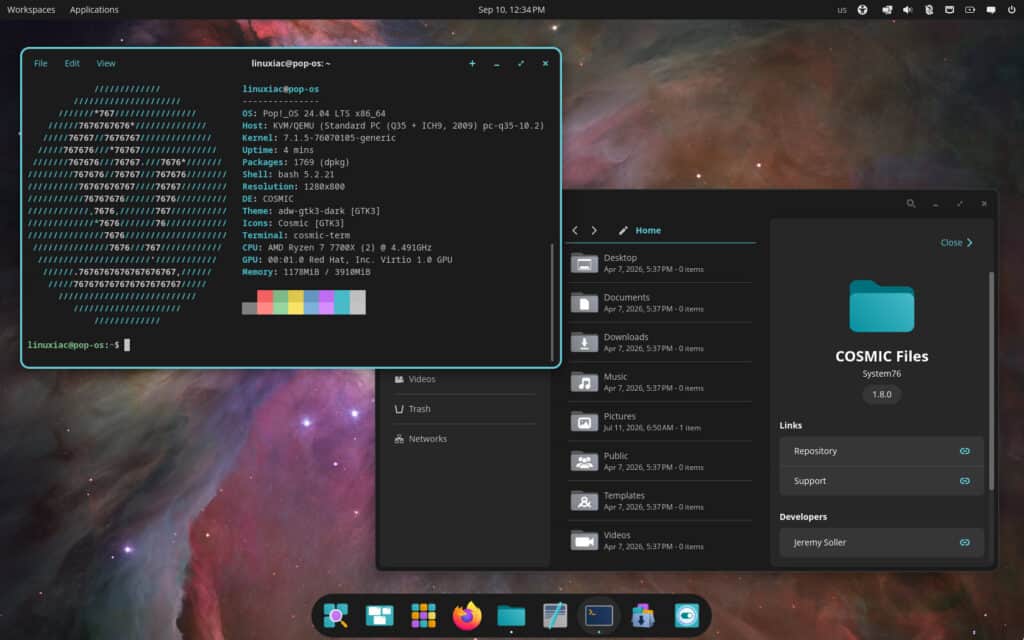Screen dimensions: 1024x640
Task: Open the Edit menu in terminal
Action: click(72, 63)
